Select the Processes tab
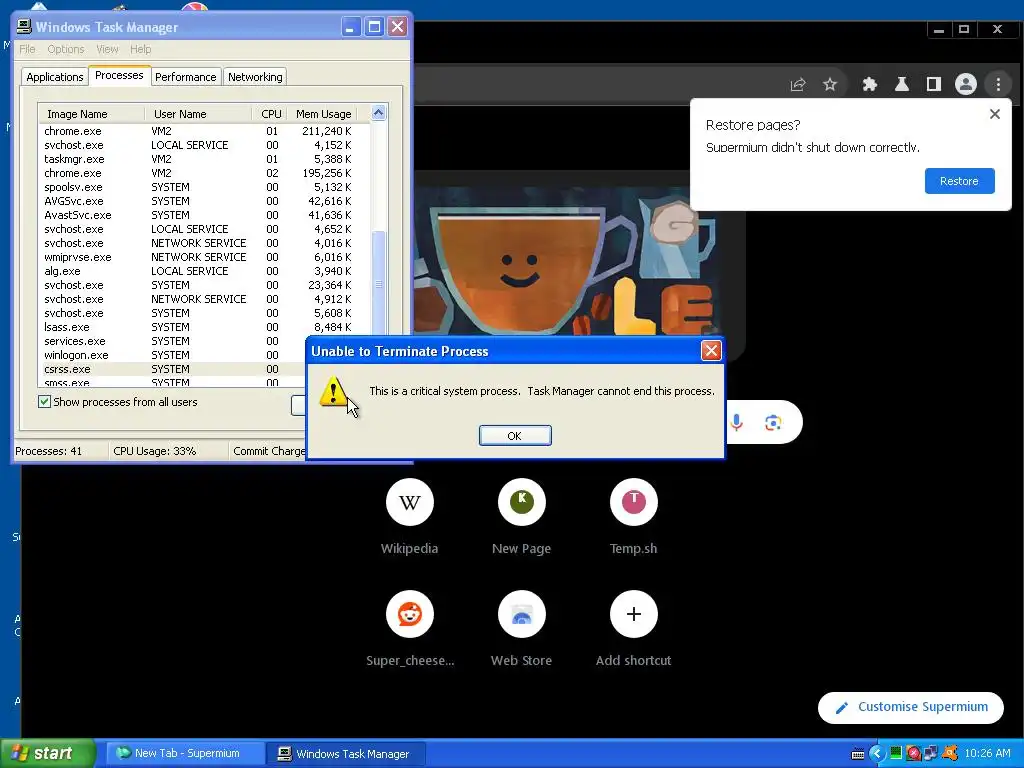1024x768 pixels. coord(119,75)
